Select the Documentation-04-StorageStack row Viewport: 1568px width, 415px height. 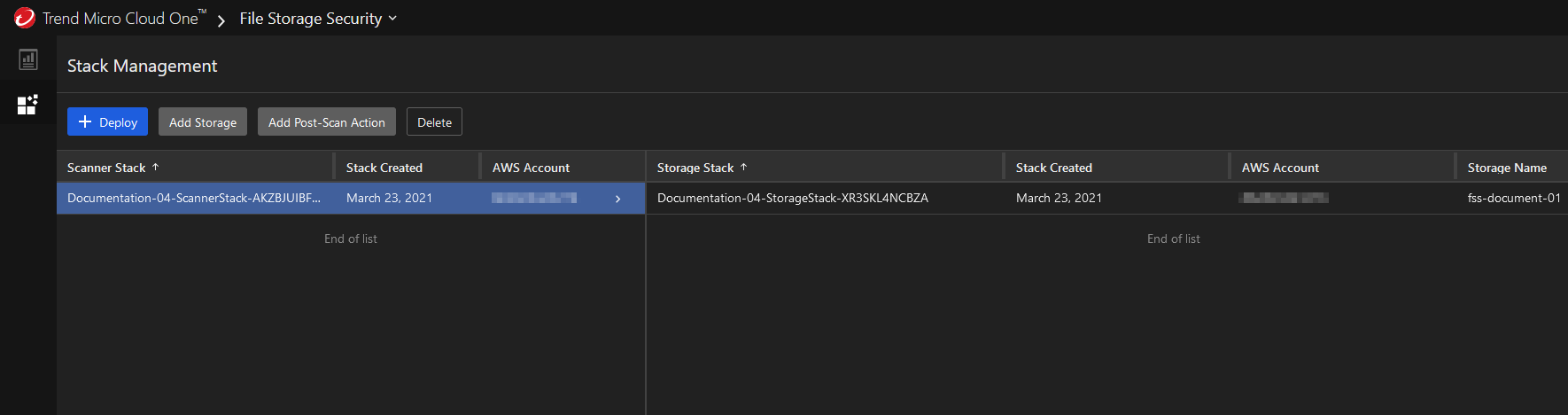[x=792, y=199]
